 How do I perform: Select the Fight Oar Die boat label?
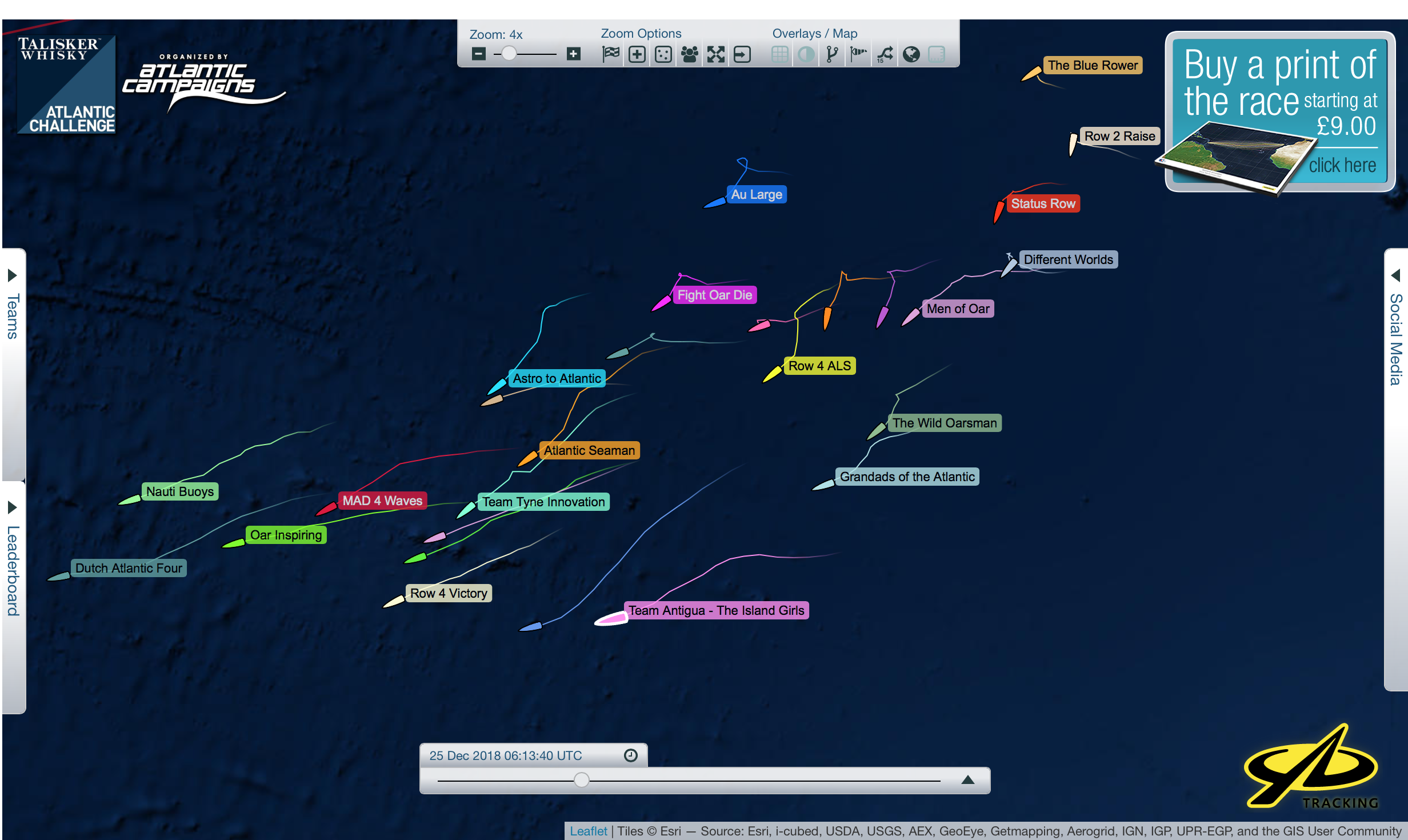click(714, 295)
